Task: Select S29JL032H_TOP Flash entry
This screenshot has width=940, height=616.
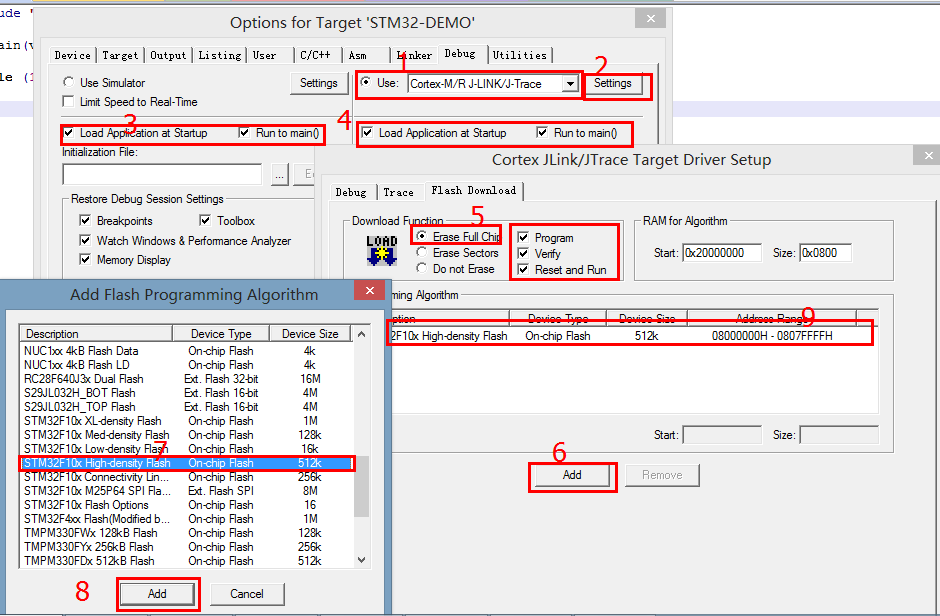Action: click(186, 407)
